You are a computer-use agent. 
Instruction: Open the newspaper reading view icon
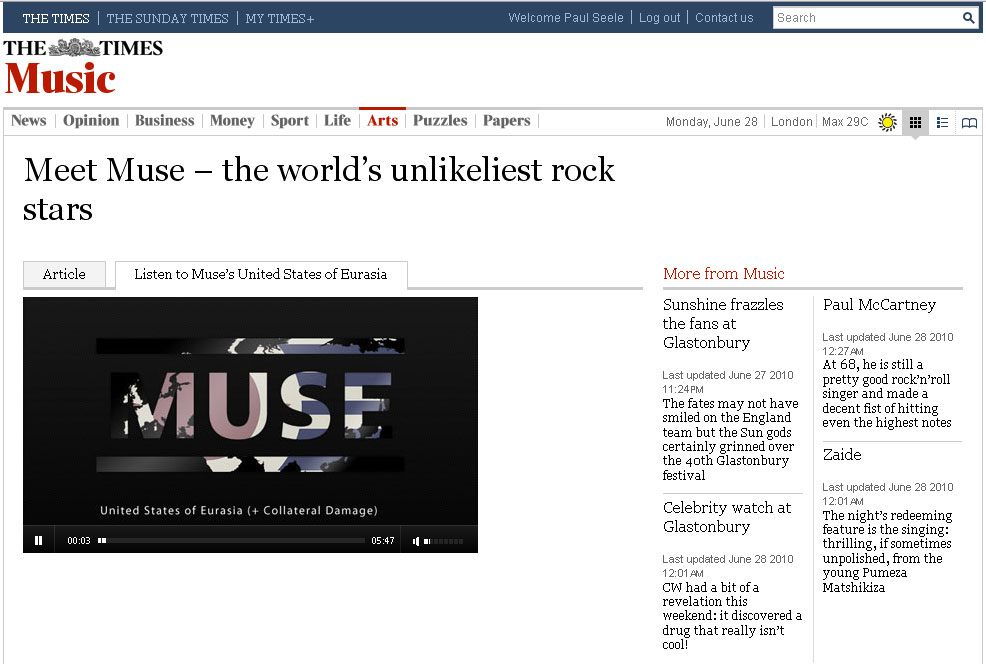[x=969, y=123]
